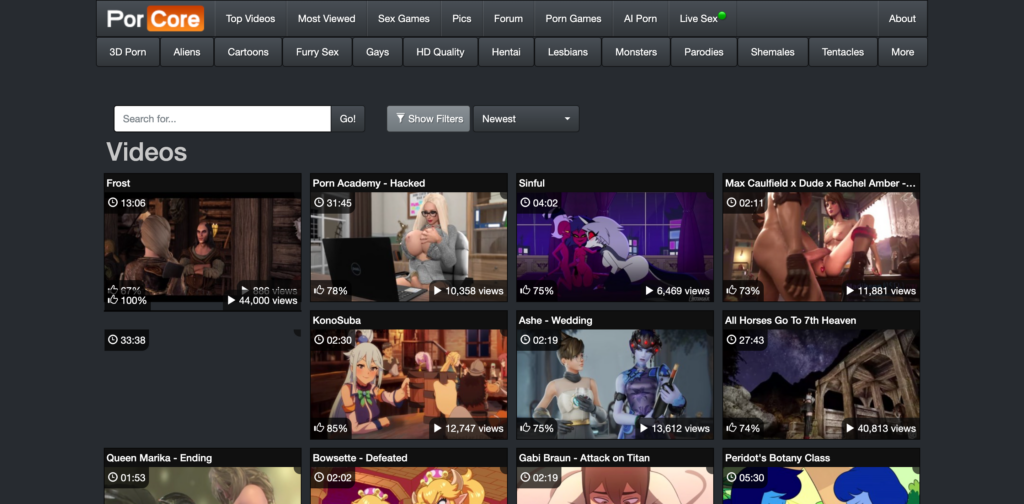Click the thumbs-up icon beside 78%
The width and height of the screenshot is (1024, 504).
pyautogui.click(x=319, y=290)
